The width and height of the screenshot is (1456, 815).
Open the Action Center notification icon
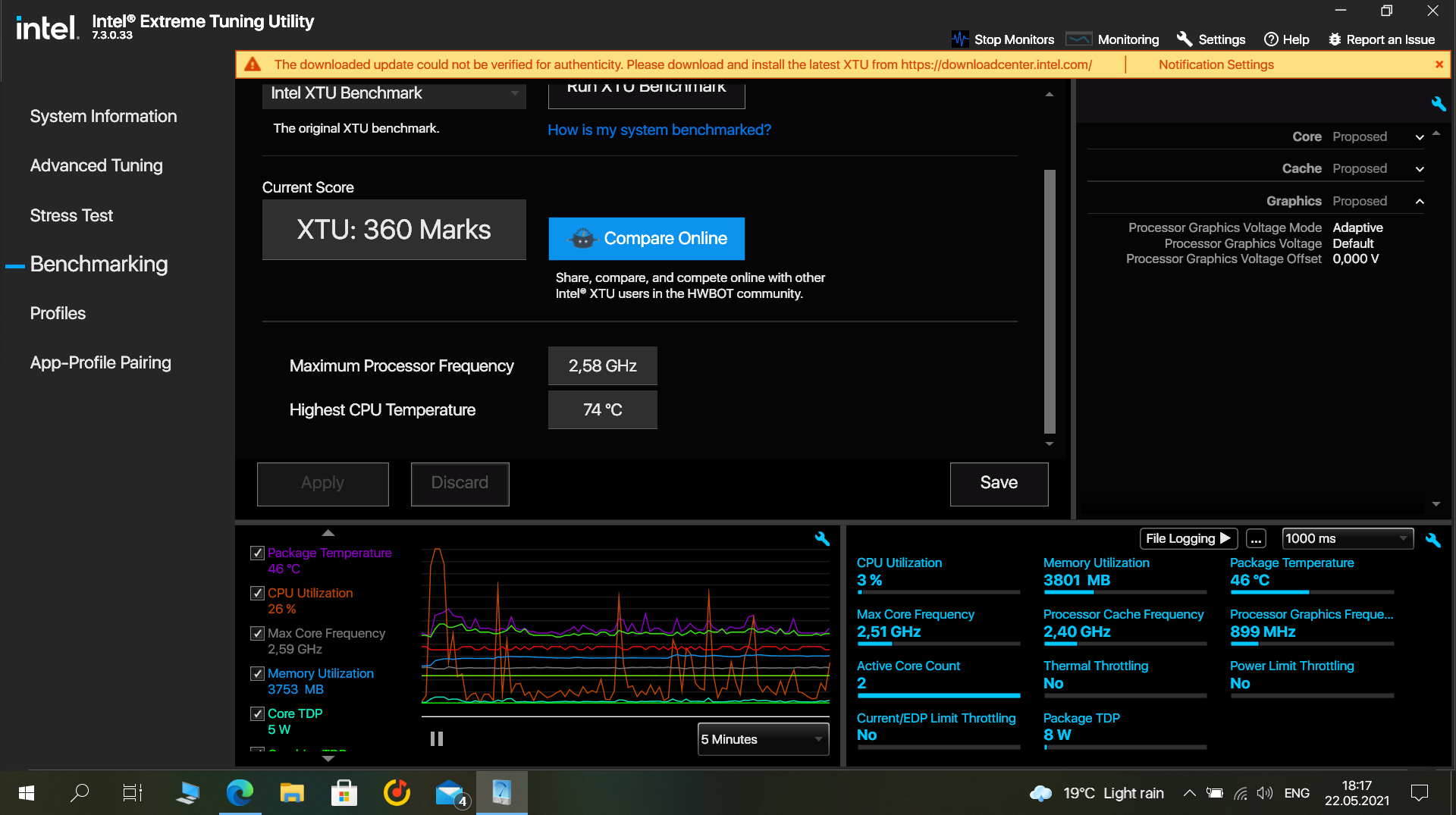pos(1420,793)
